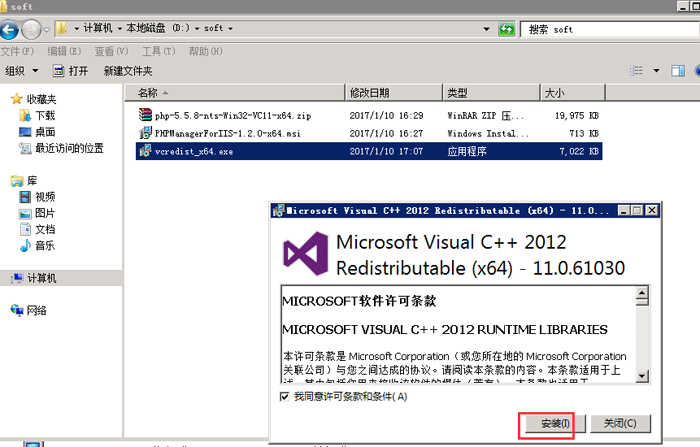
Task: Sort by the 名称 column header
Action: (235, 92)
